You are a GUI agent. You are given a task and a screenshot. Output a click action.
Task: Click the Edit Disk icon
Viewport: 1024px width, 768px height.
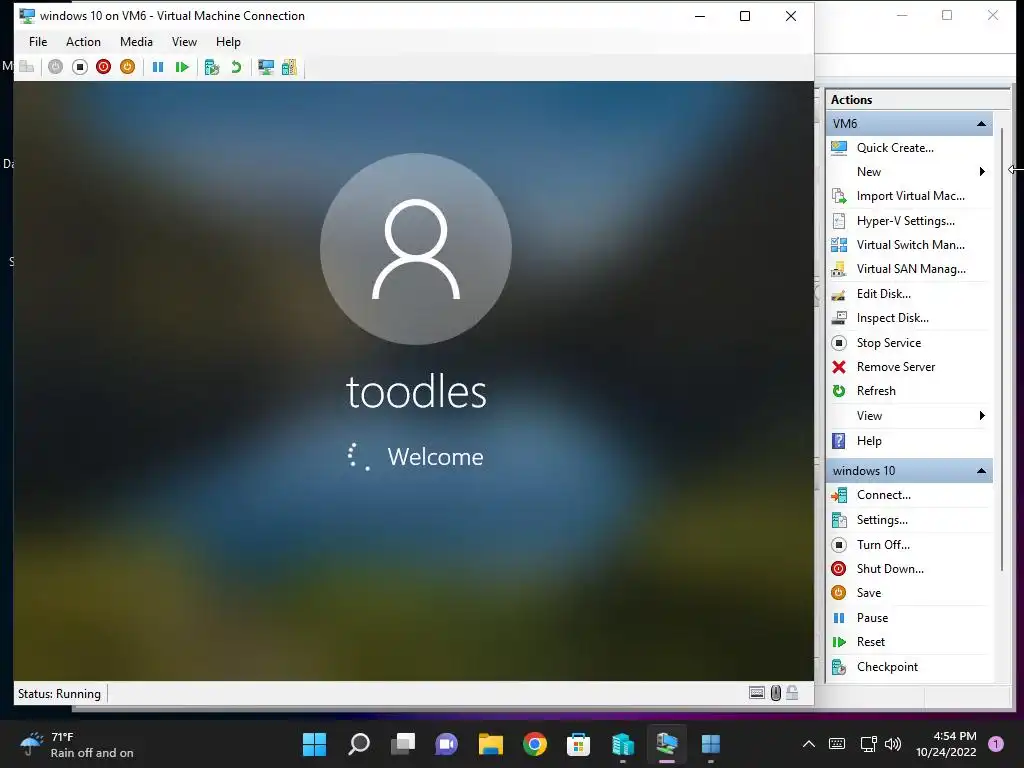click(839, 294)
